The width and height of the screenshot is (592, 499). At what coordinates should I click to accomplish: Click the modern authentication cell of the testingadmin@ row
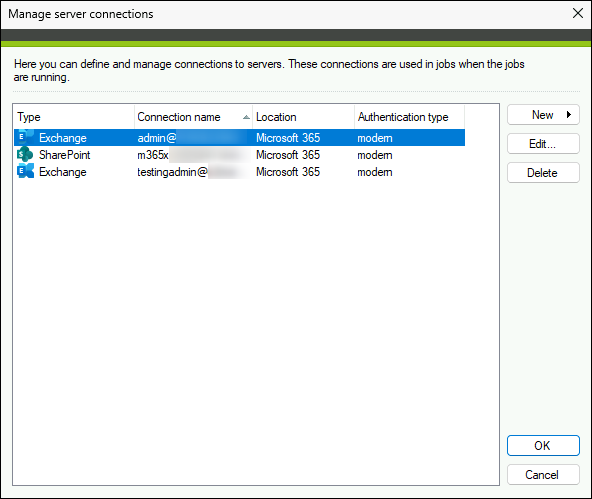click(375, 172)
